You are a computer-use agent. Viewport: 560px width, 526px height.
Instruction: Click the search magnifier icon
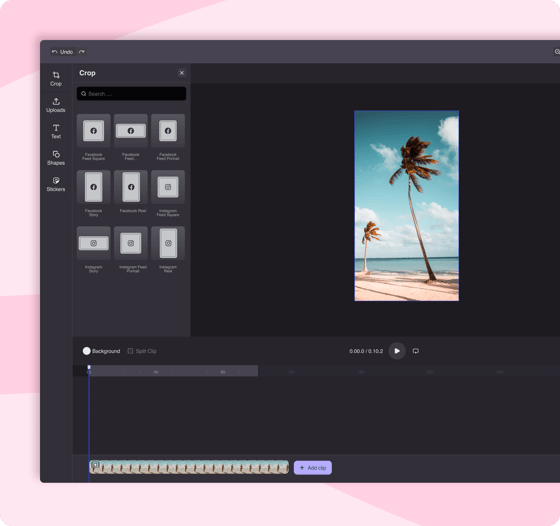84,94
